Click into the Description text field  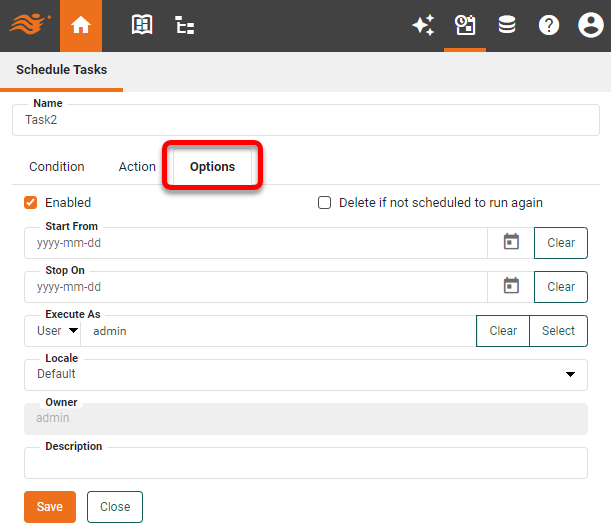pos(305,464)
